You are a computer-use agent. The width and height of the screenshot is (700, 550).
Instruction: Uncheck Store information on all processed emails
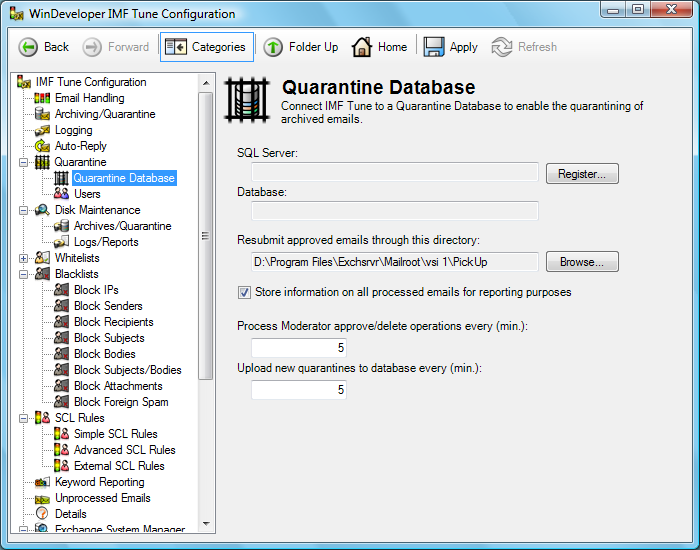(x=244, y=292)
